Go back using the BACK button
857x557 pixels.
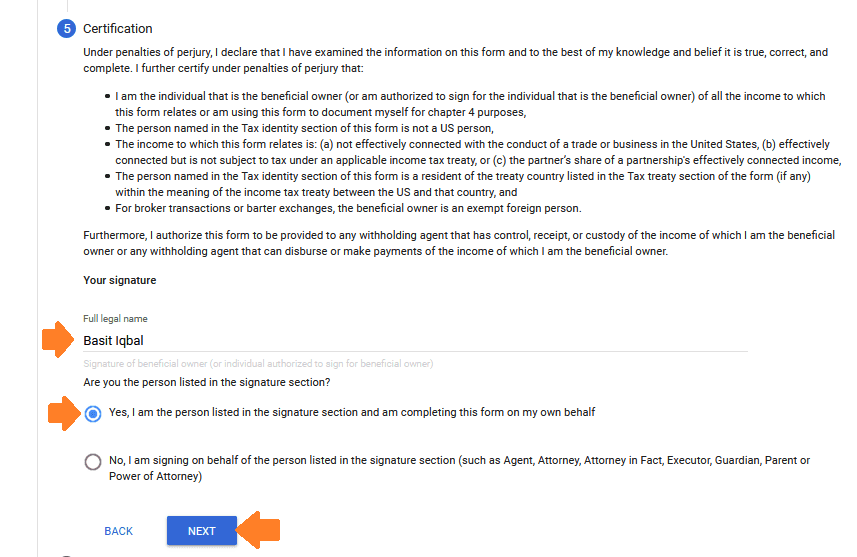[118, 531]
